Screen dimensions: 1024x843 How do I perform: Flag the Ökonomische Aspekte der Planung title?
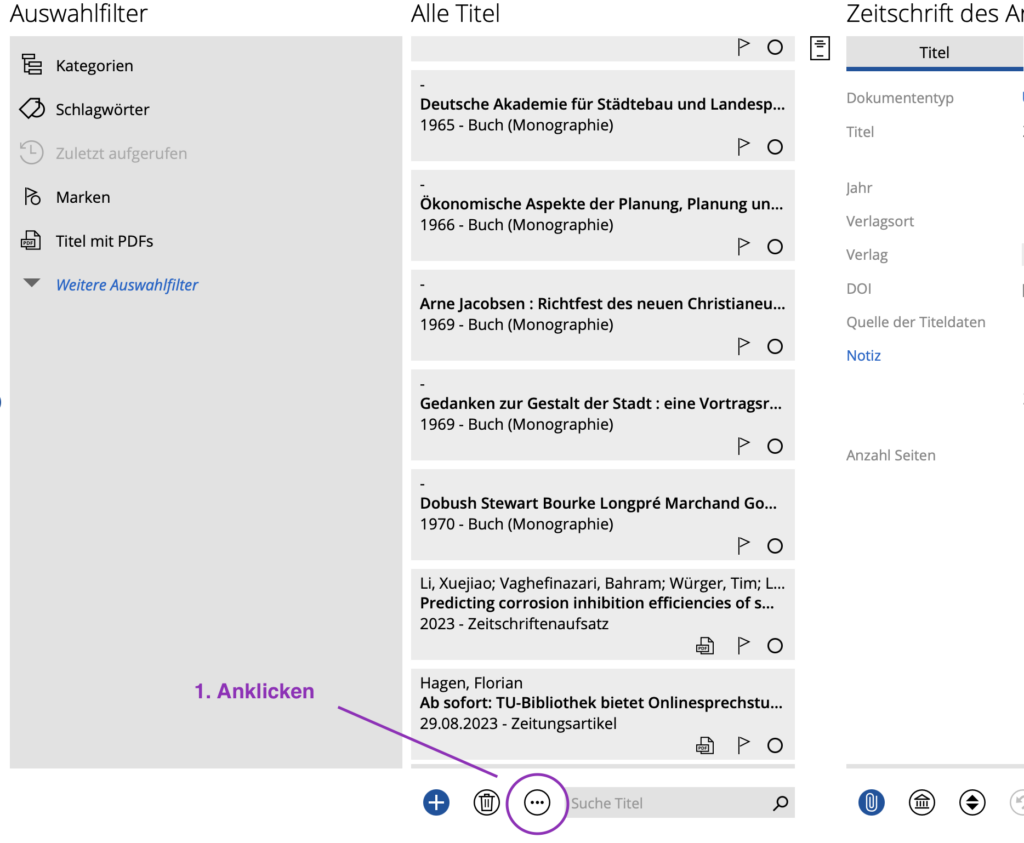[743, 246]
